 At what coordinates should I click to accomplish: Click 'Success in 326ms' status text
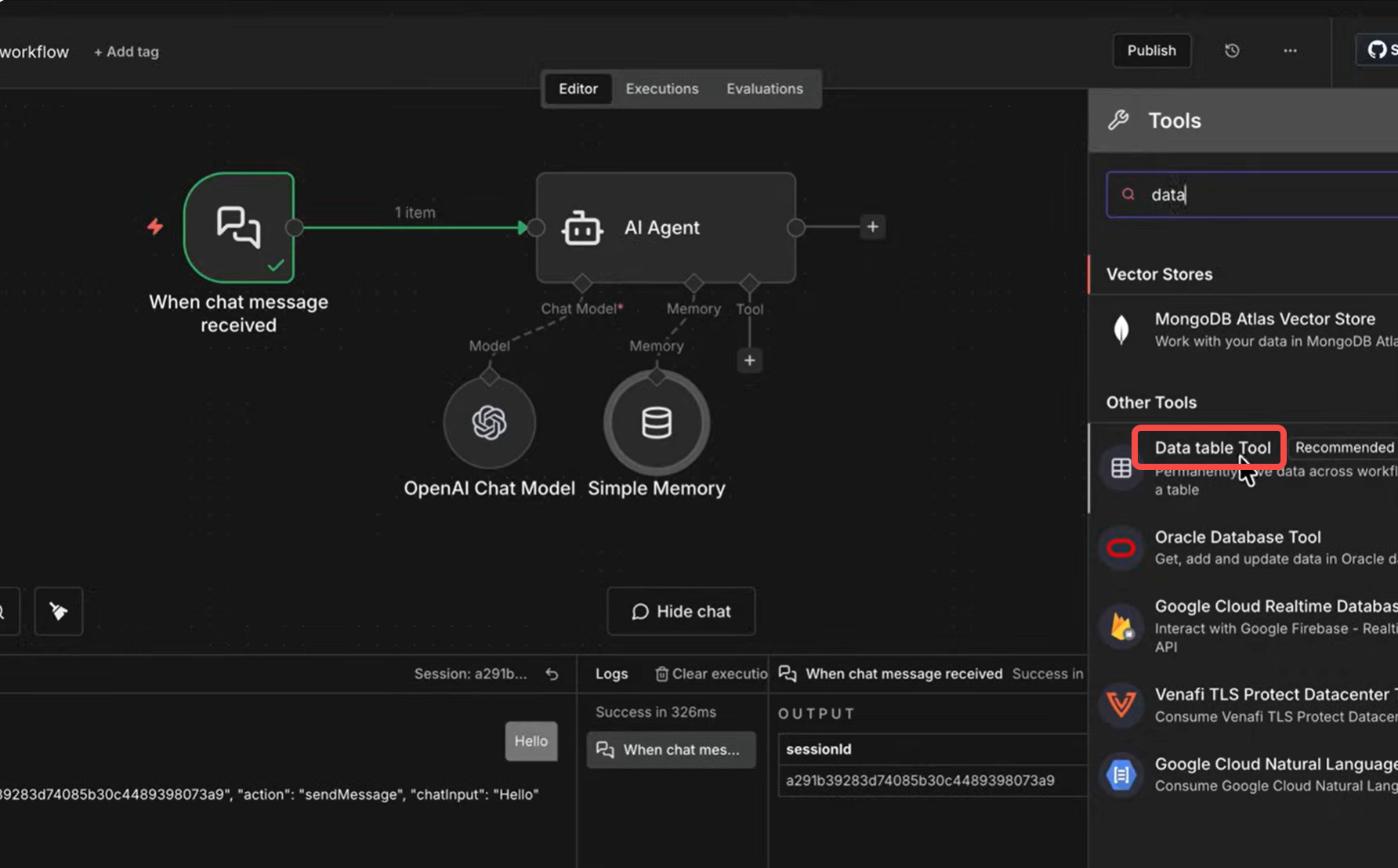point(656,712)
